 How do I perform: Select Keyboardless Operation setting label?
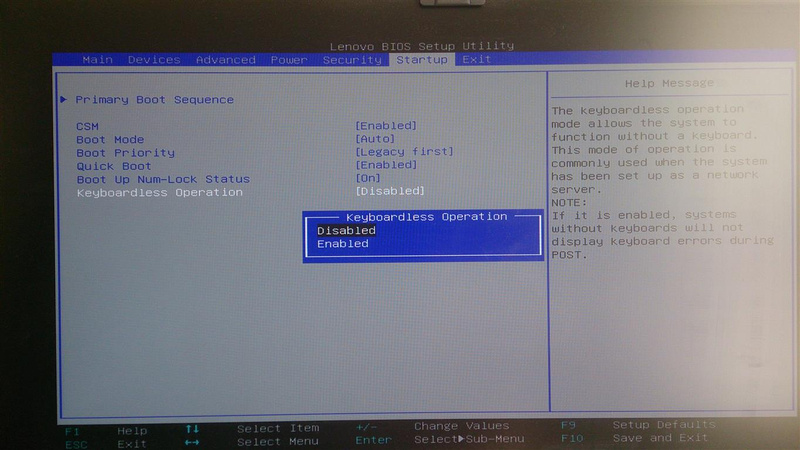click(x=159, y=192)
